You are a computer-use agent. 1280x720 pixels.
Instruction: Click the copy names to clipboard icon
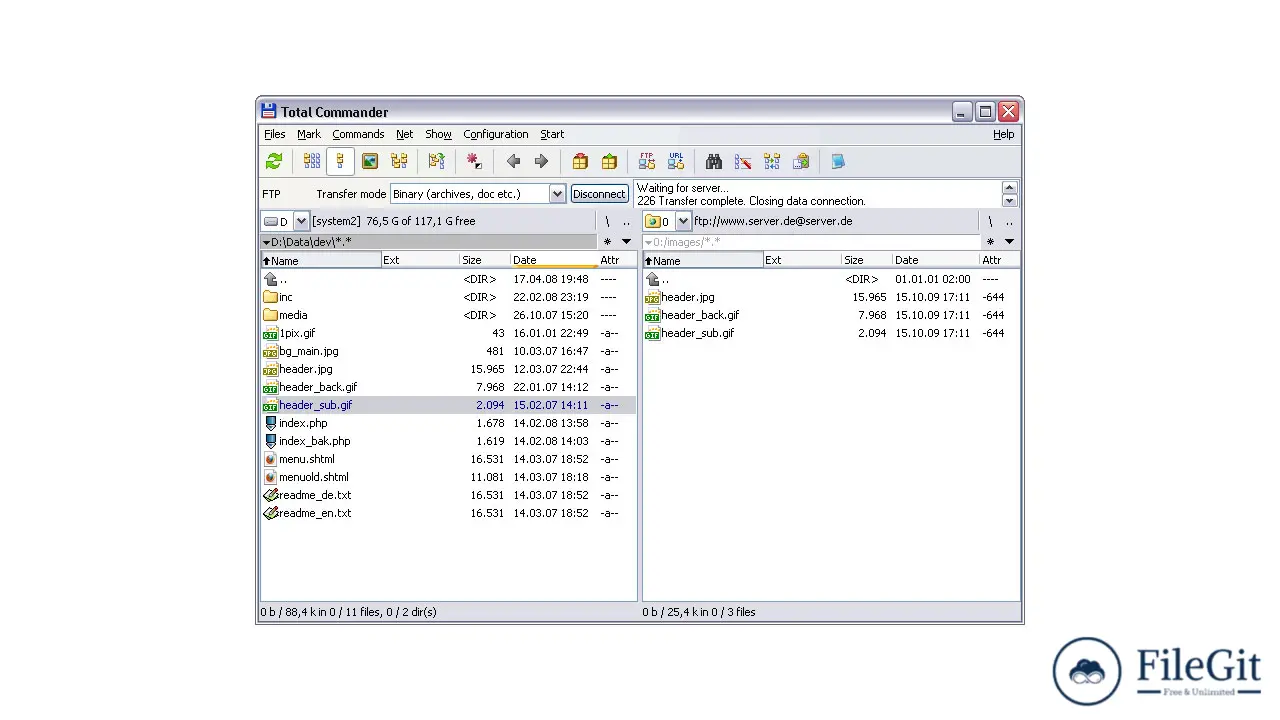pyautogui.click(x=801, y=161)
